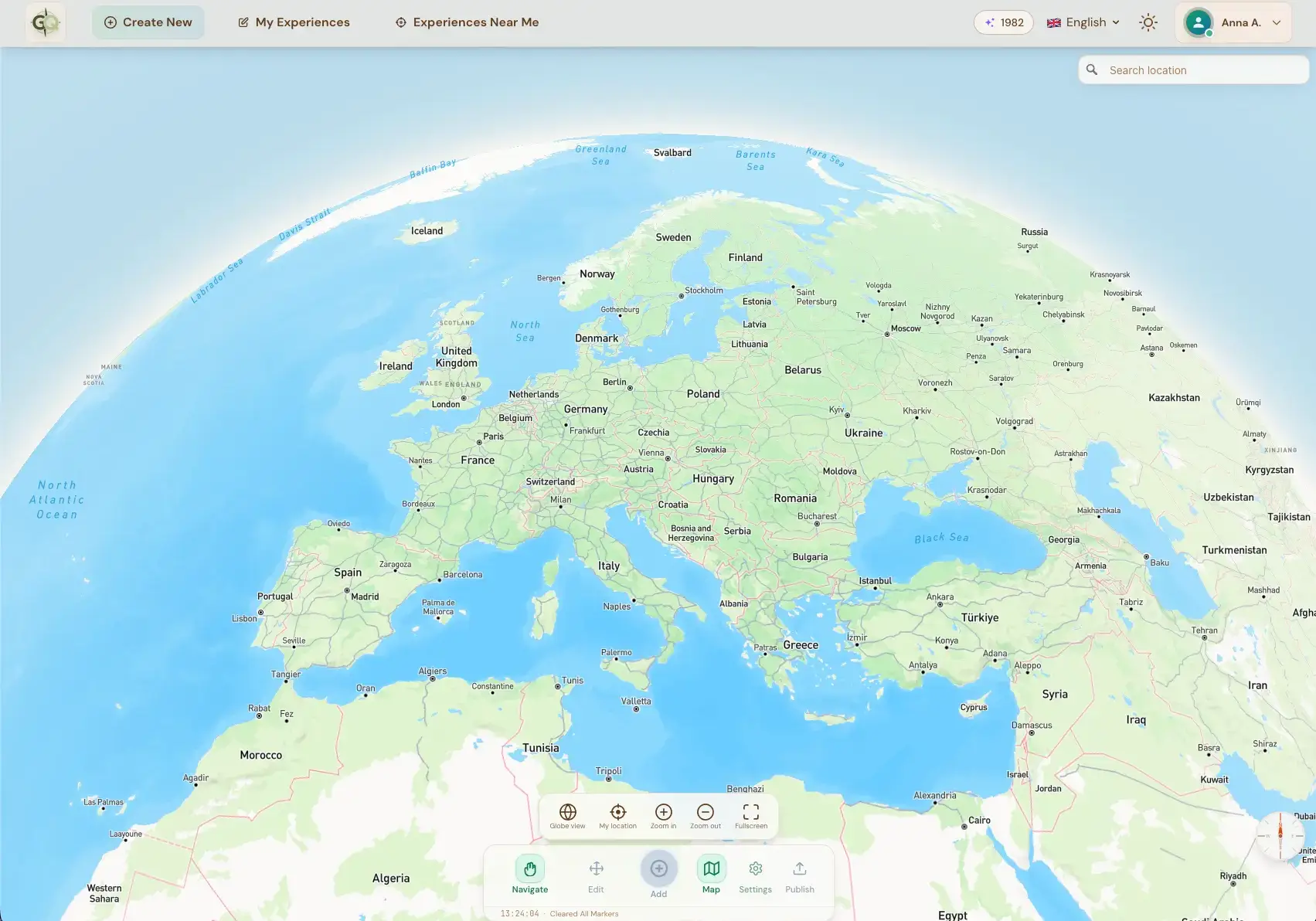Image resolution: width=1316 pixels, height=921 pixels.
Task: Open the English language dropdown
Action: (1082, 22)
